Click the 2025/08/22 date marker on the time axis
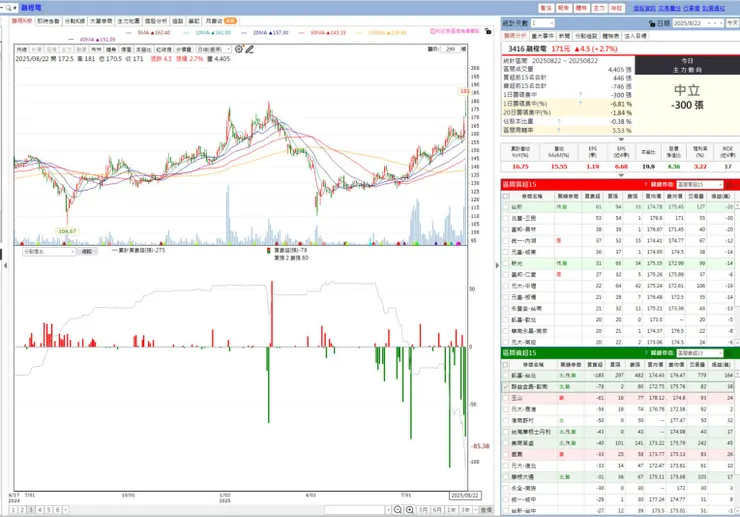This screenshot has width=740, height=517. (465, 495)
